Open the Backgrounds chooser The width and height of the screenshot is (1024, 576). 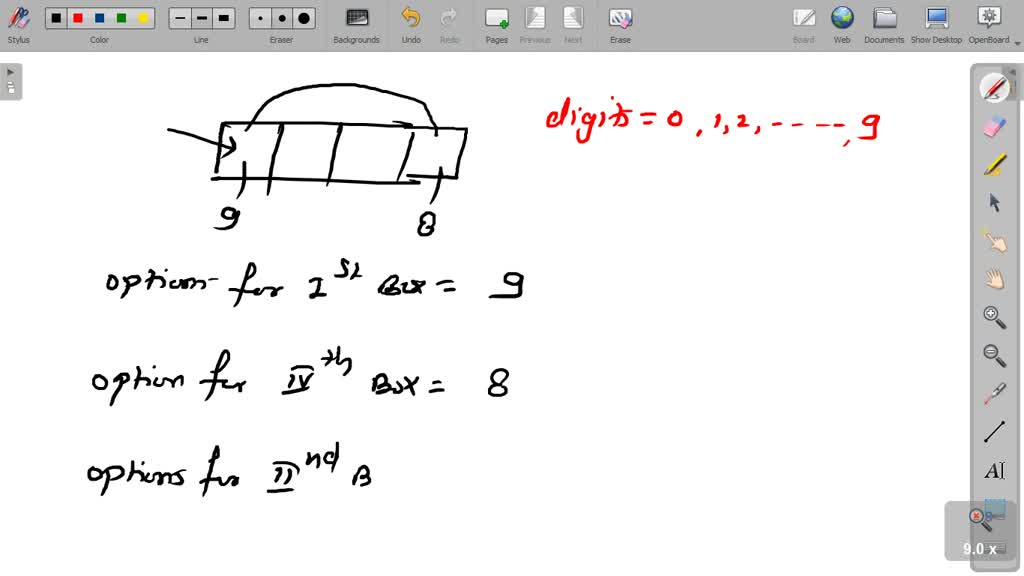(357, 25)
